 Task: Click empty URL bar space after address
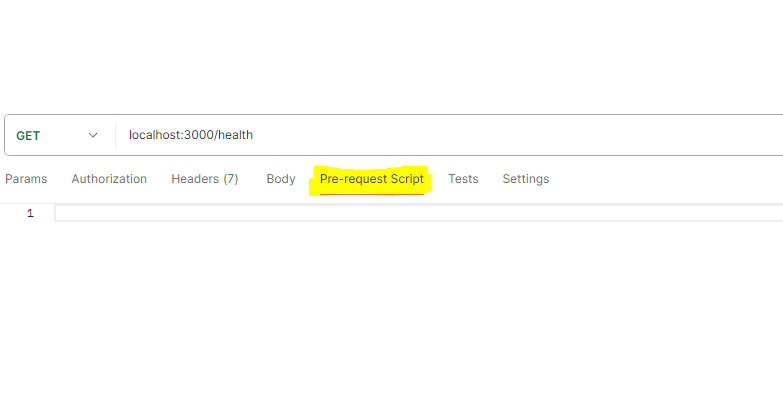tap(514, 135)
